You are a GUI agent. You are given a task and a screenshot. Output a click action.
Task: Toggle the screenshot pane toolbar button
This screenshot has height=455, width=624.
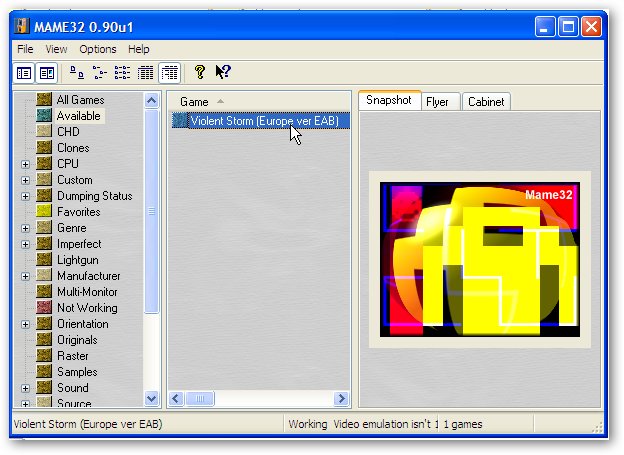[47, 73]
